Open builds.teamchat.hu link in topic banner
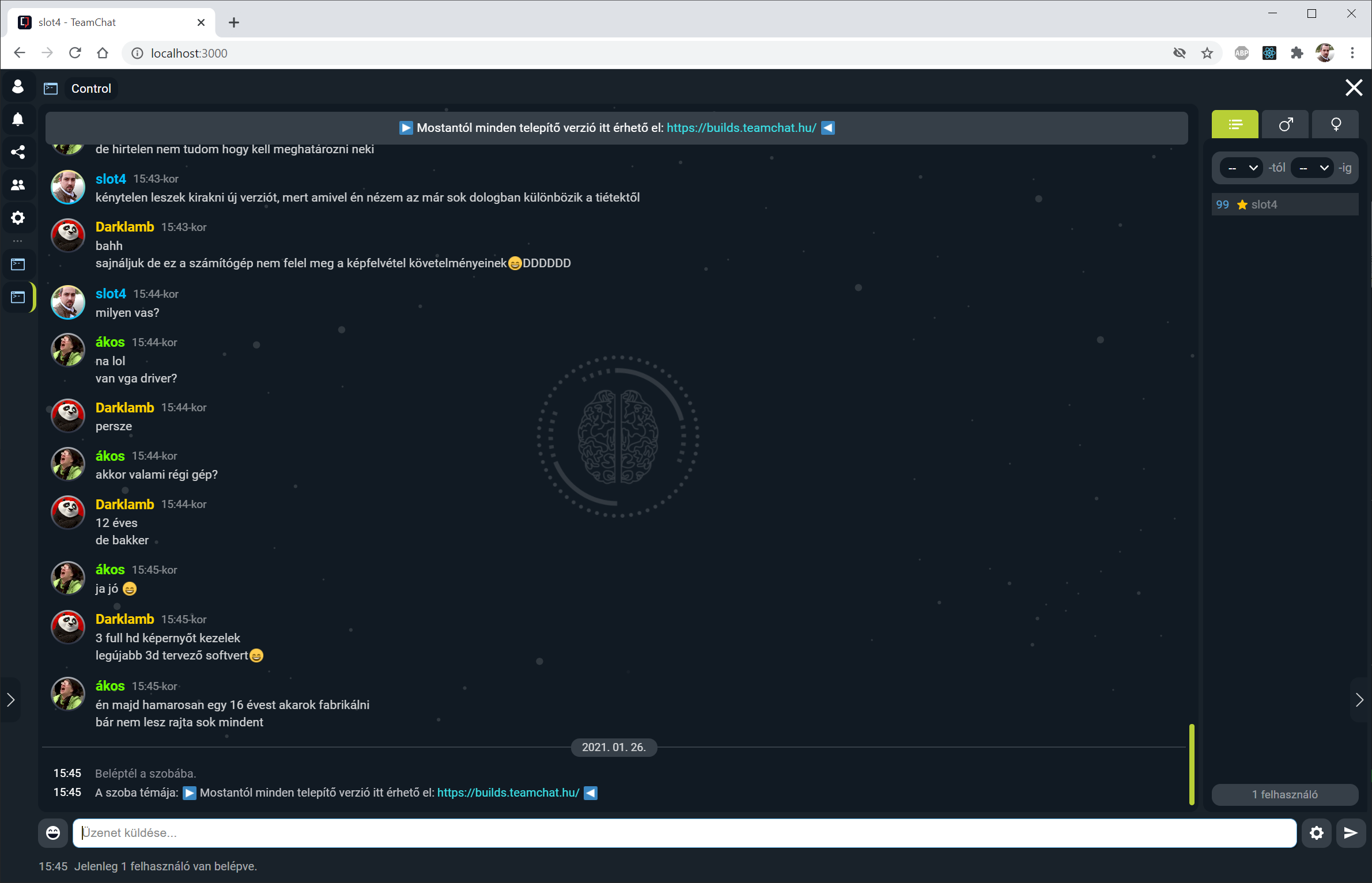1372x883 pixels. pyautogui.click(x=741, y=128)
